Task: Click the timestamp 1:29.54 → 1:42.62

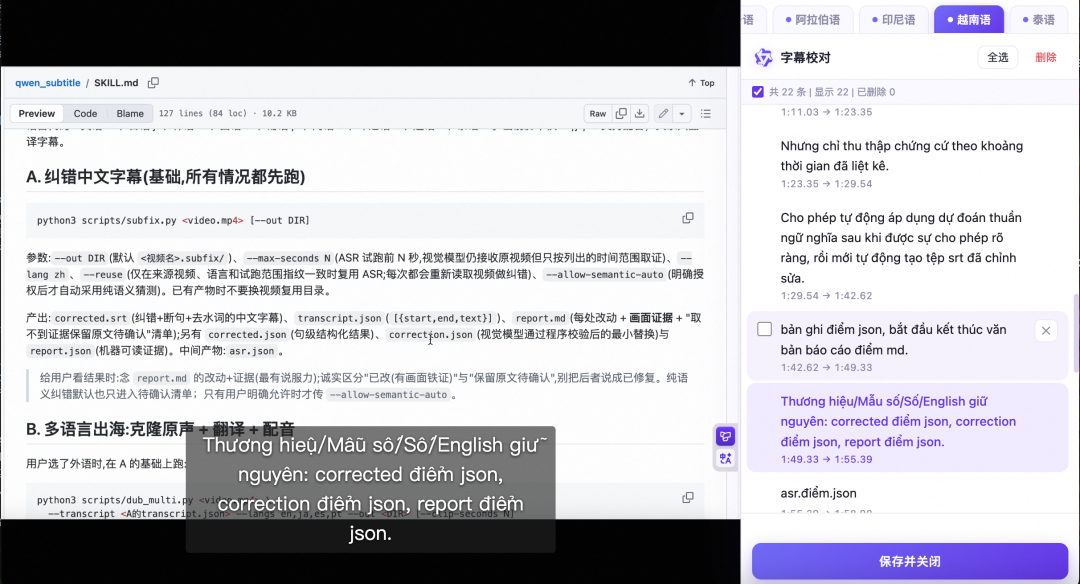Action: tap(826, 296)
